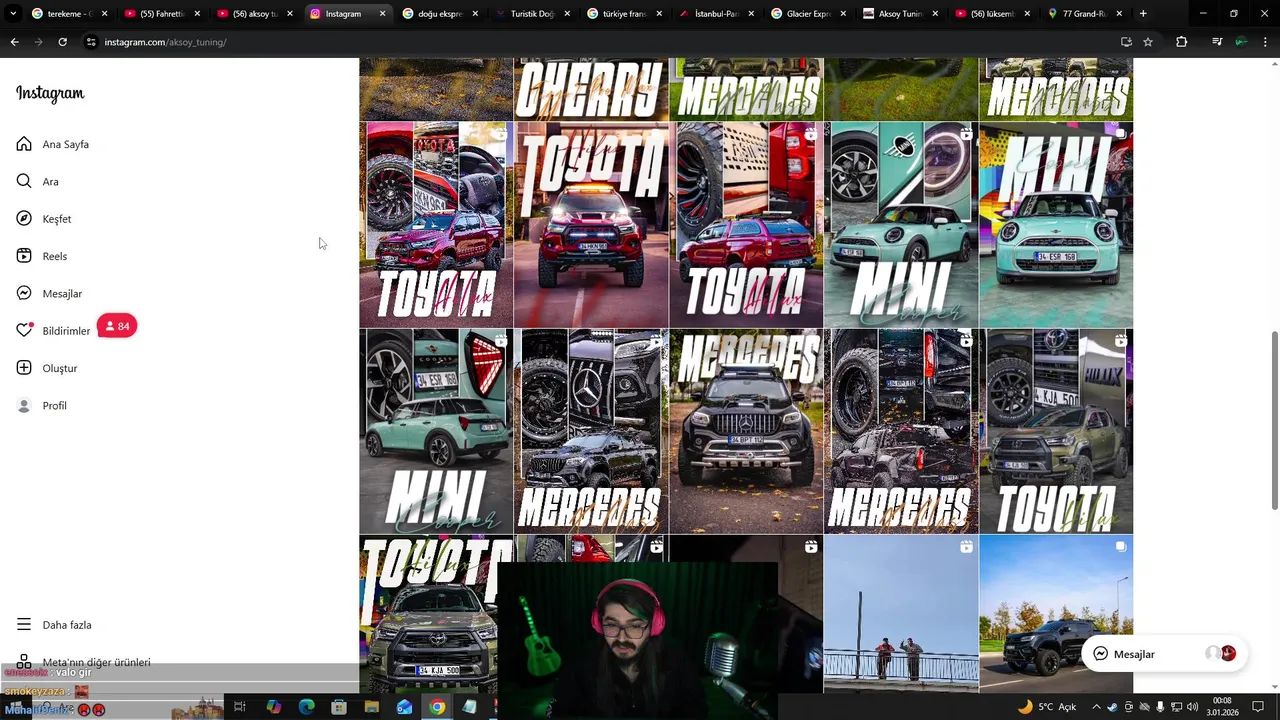Bookmark this page with star icon
1280x720 pixels.
1148,42
